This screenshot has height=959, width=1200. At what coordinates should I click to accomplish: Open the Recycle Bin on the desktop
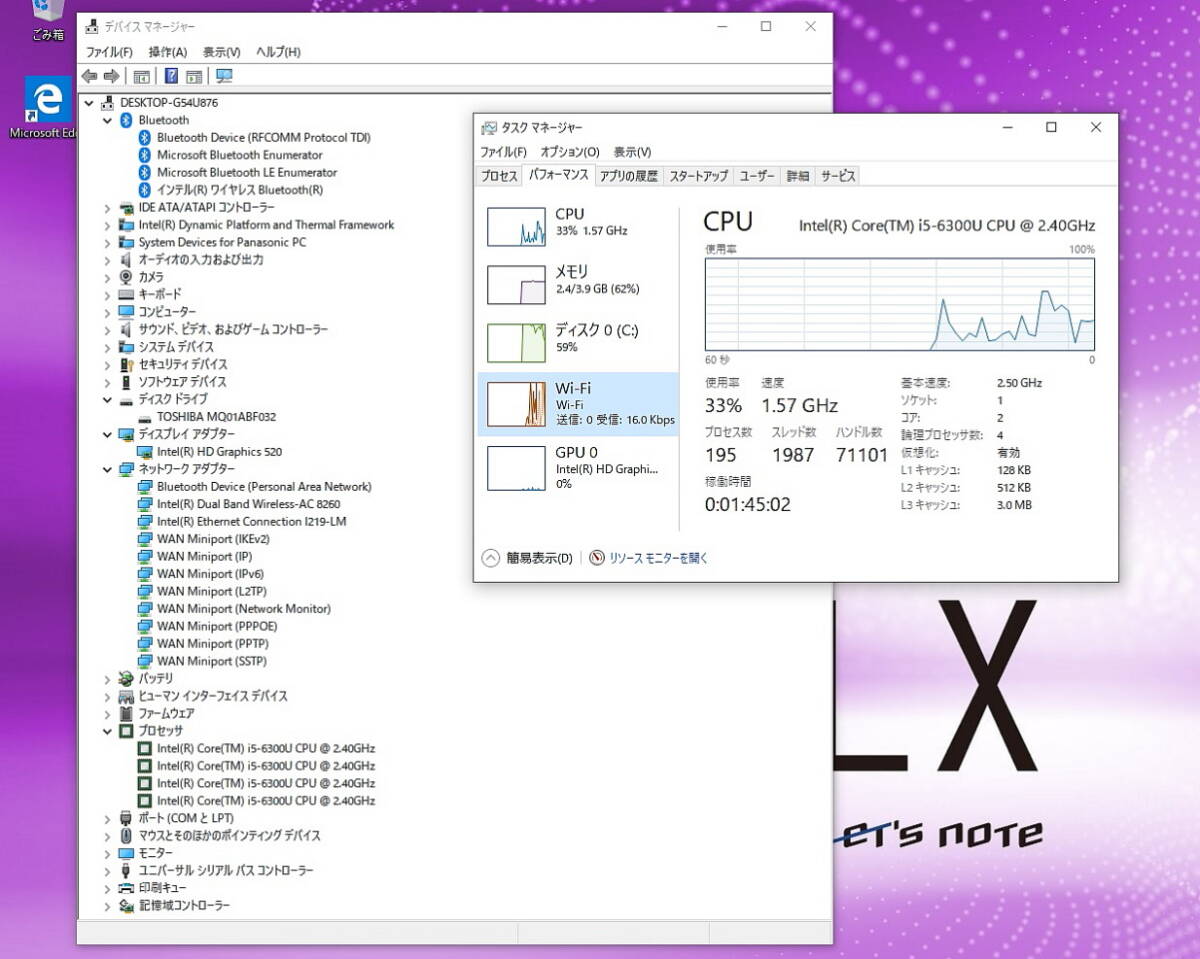[47, 20]
